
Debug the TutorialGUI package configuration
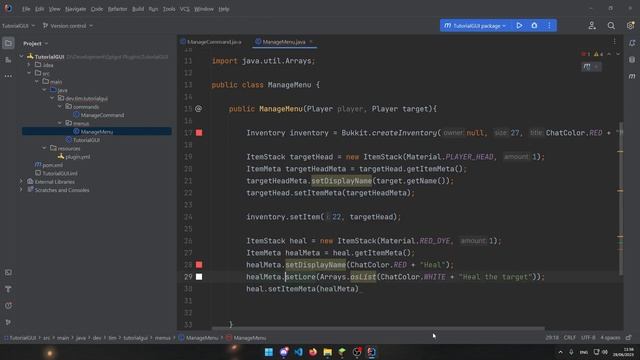coord(534,25)
